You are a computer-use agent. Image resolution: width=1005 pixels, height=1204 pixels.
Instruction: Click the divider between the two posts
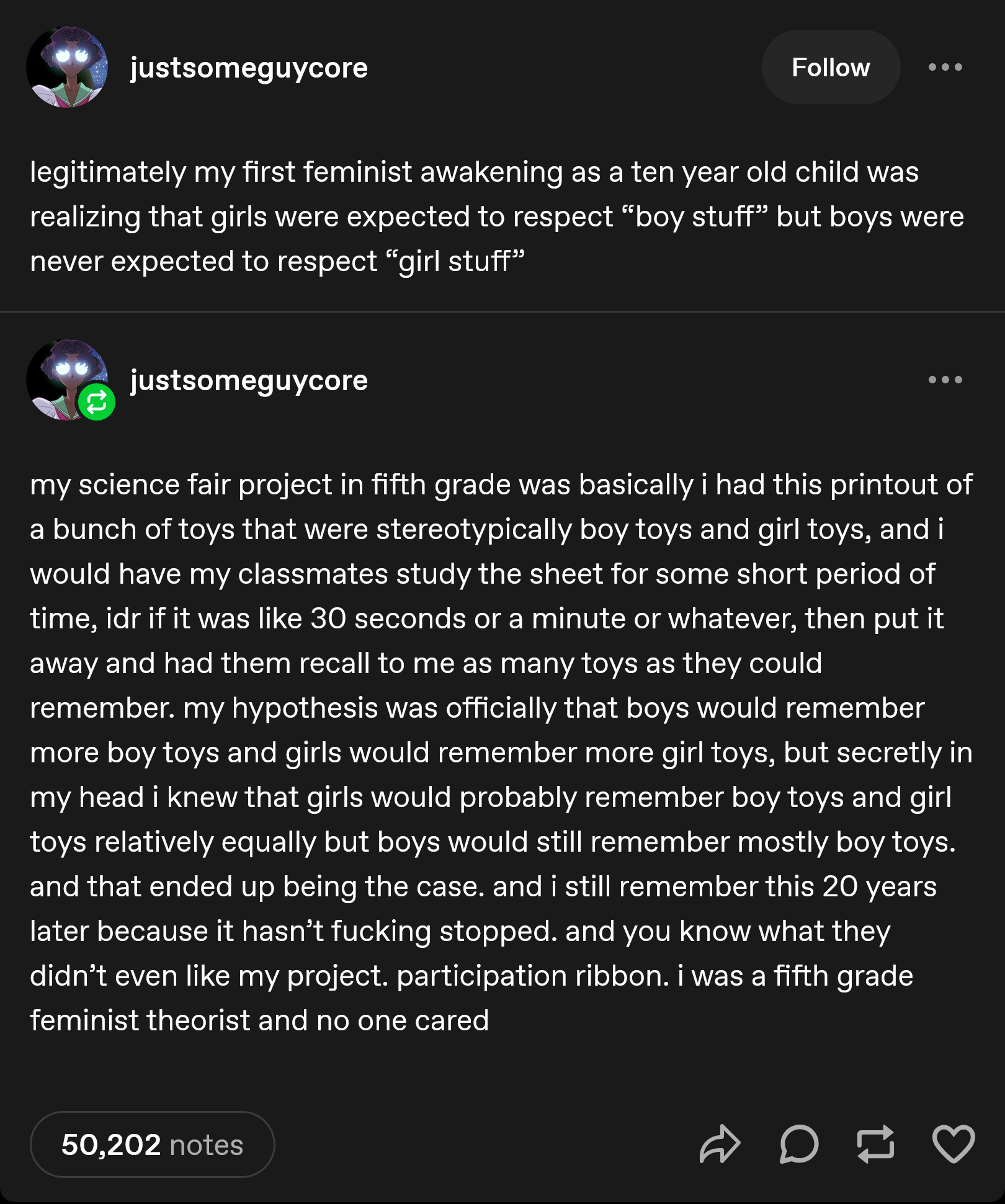coord(502,311)
